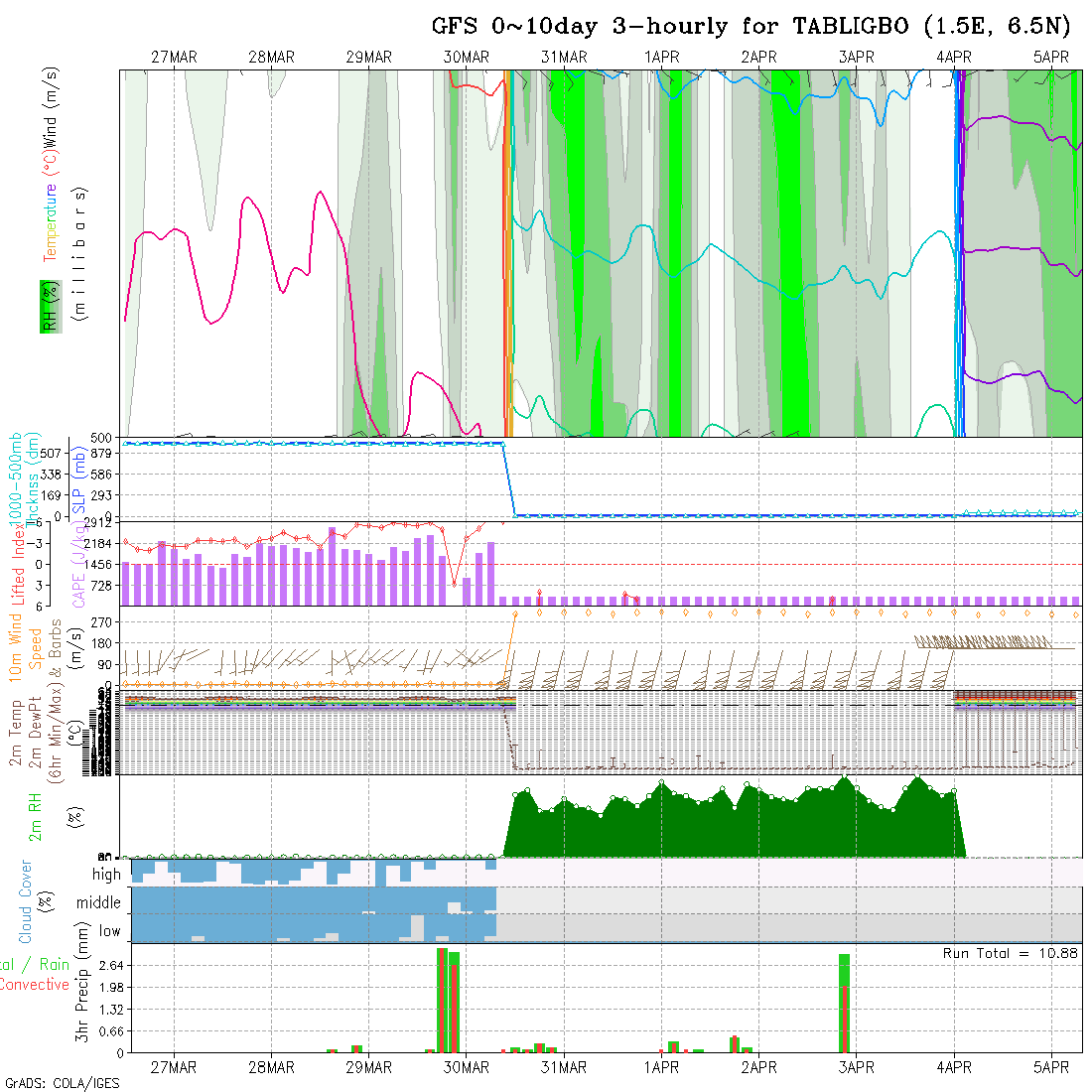Click the 5APR label on the top axis

tap(1050, 58)
